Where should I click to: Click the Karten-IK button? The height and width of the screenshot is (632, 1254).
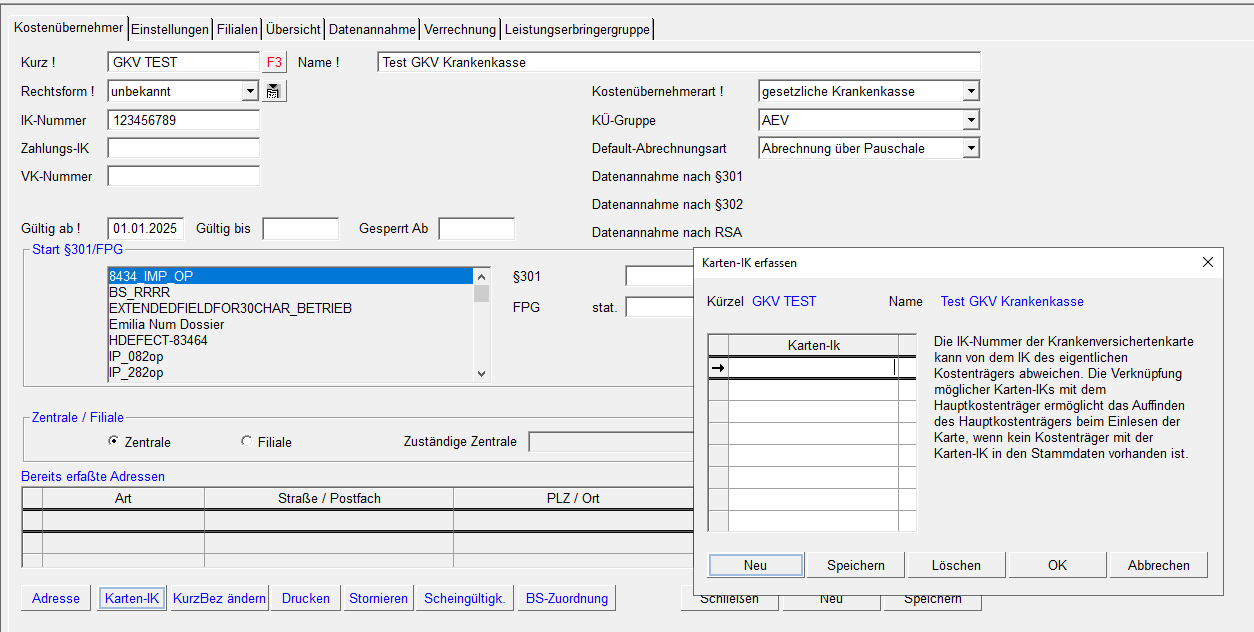coord(132,598)
